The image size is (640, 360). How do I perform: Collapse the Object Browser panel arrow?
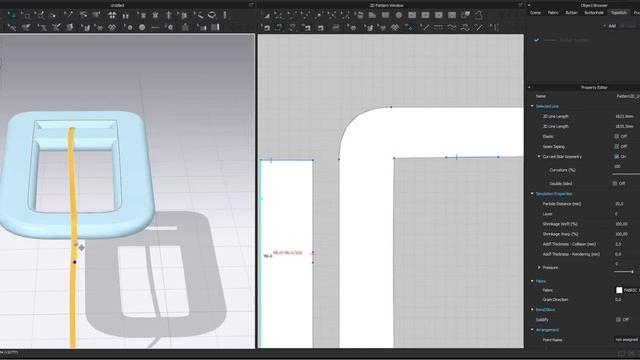(529, 5)
